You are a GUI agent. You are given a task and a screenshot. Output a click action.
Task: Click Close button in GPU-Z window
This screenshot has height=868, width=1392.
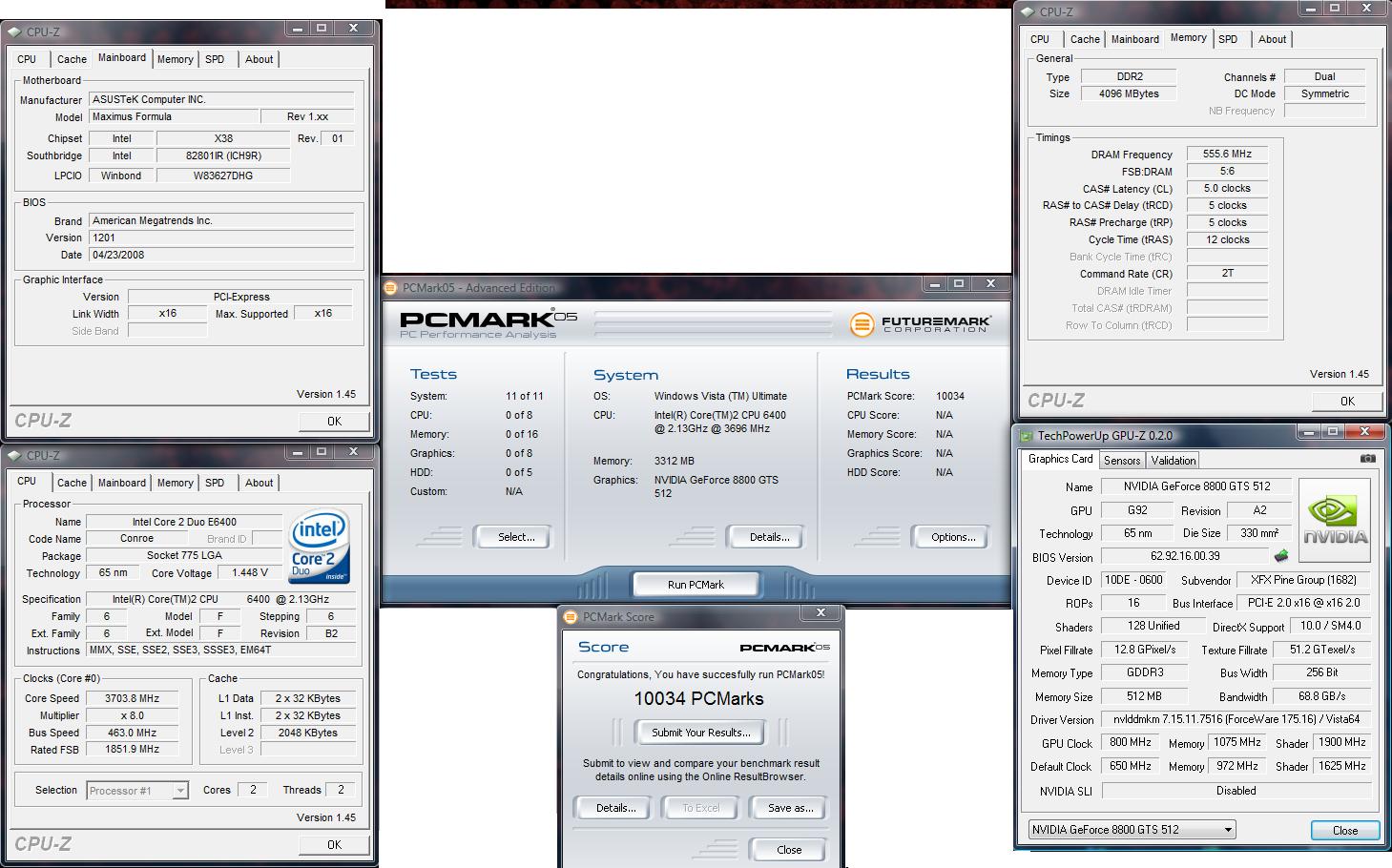(x=1345, y=831)
